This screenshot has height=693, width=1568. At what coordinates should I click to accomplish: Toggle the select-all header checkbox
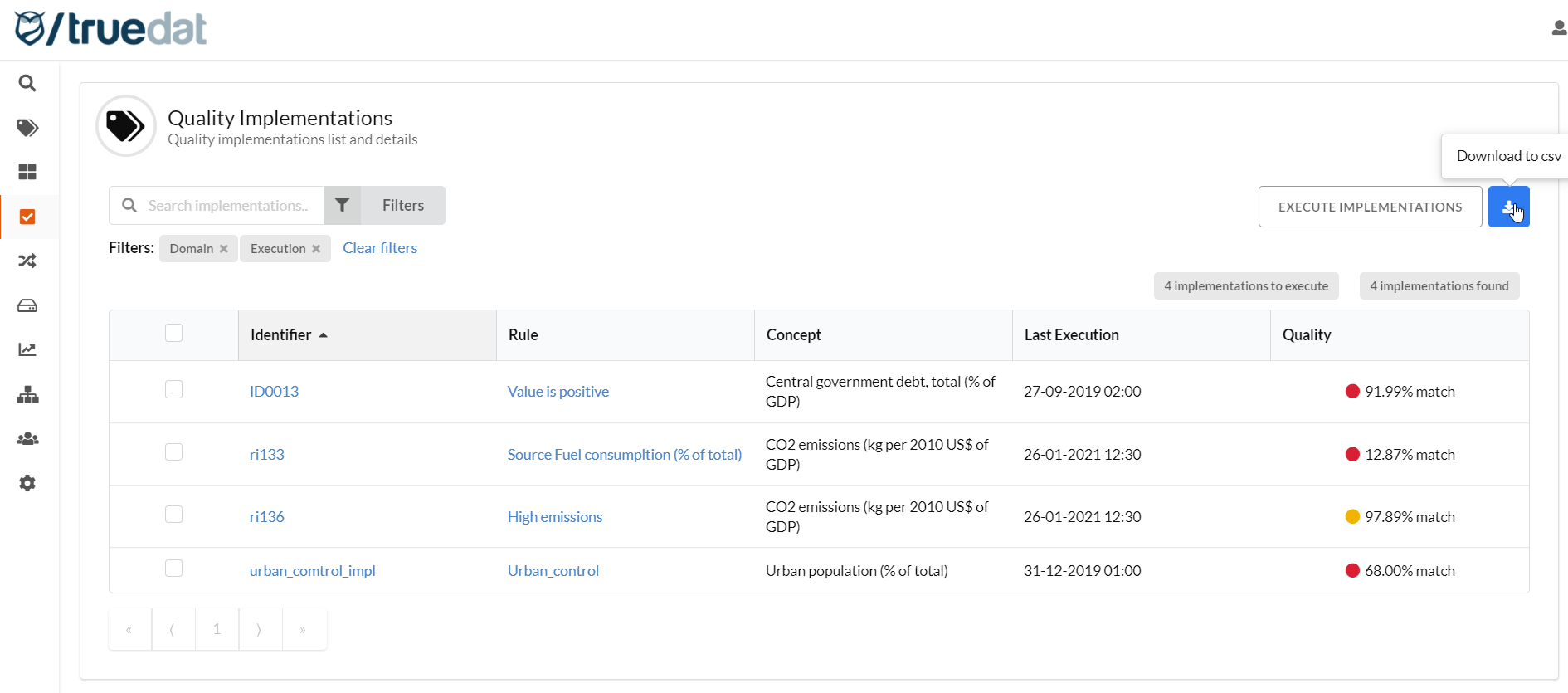tap(173, 333)
